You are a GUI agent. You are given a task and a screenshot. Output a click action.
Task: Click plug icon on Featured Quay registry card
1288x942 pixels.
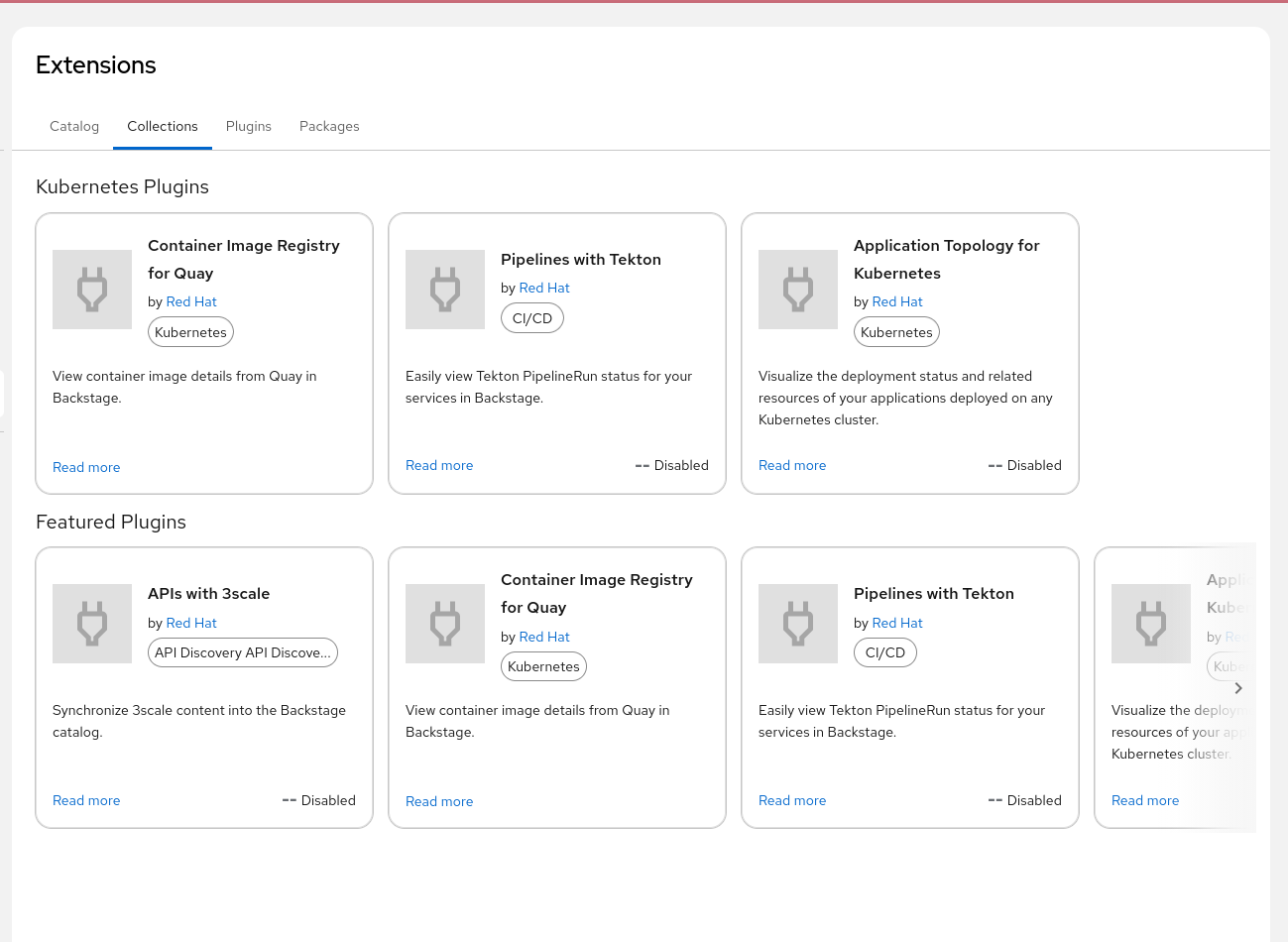pyautogui.click(x=445, y=624)
